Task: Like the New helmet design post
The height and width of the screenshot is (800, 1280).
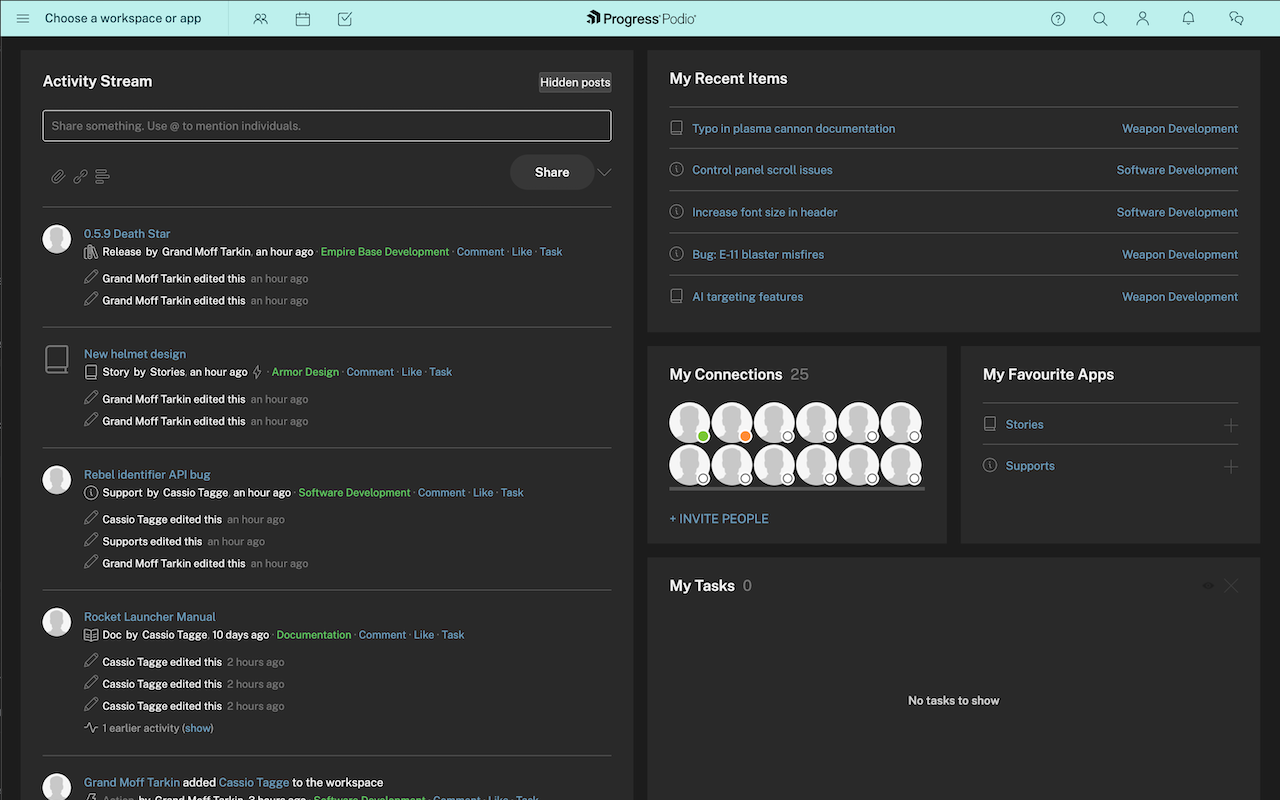Action: [x=412, y=372]
